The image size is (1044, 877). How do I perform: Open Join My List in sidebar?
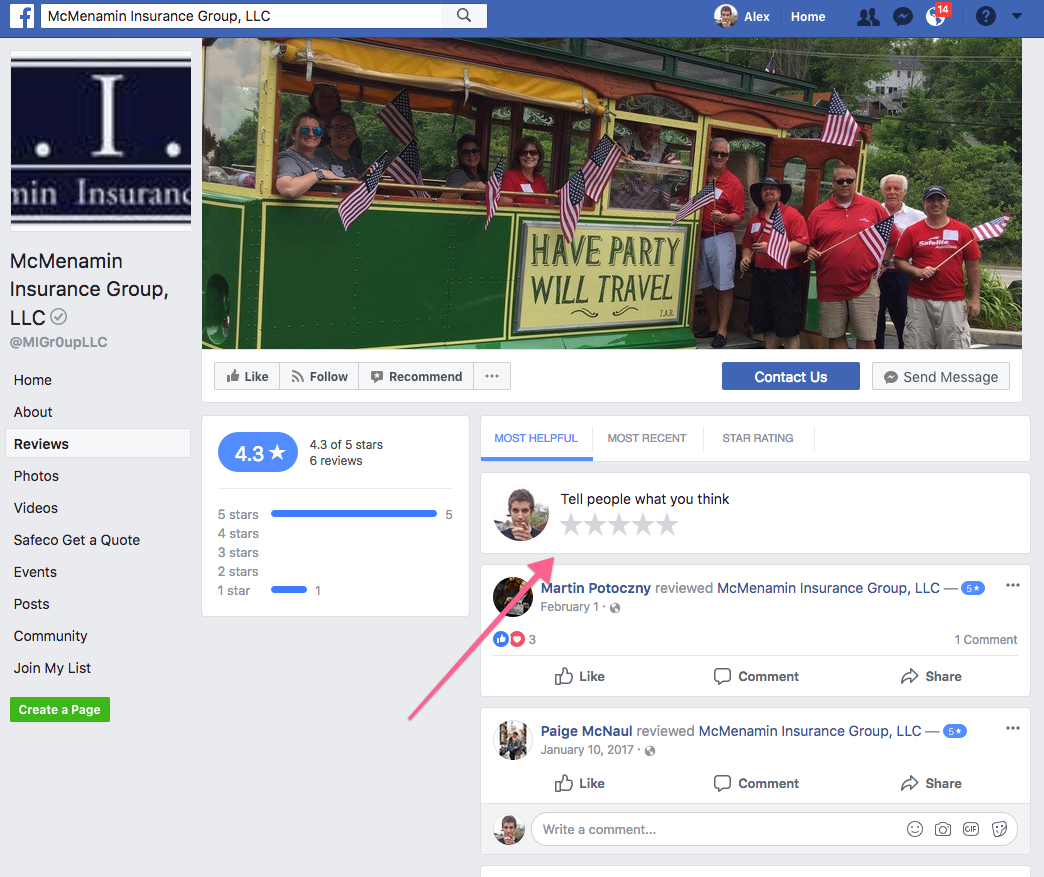(52, 668)
